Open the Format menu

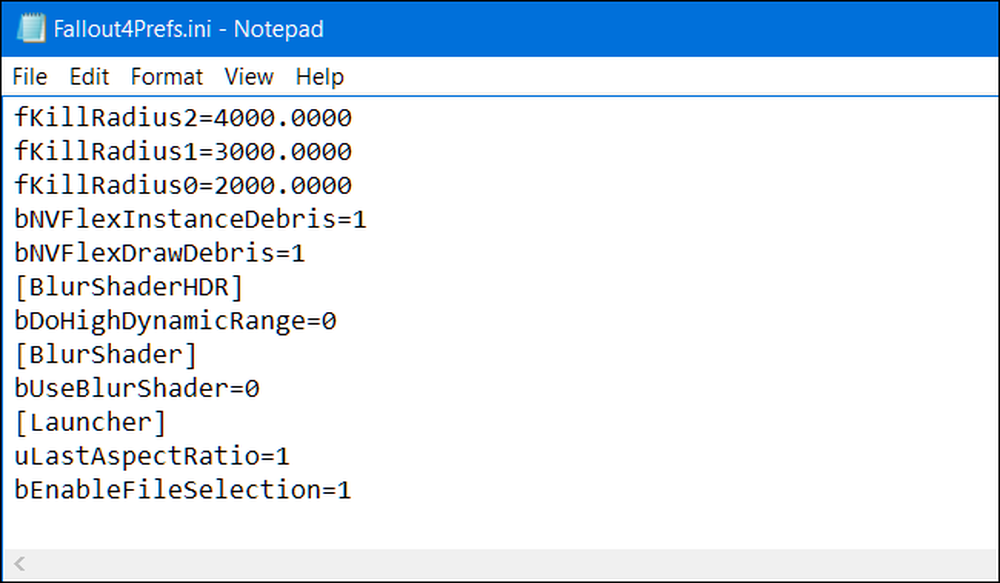click(166, 77)
